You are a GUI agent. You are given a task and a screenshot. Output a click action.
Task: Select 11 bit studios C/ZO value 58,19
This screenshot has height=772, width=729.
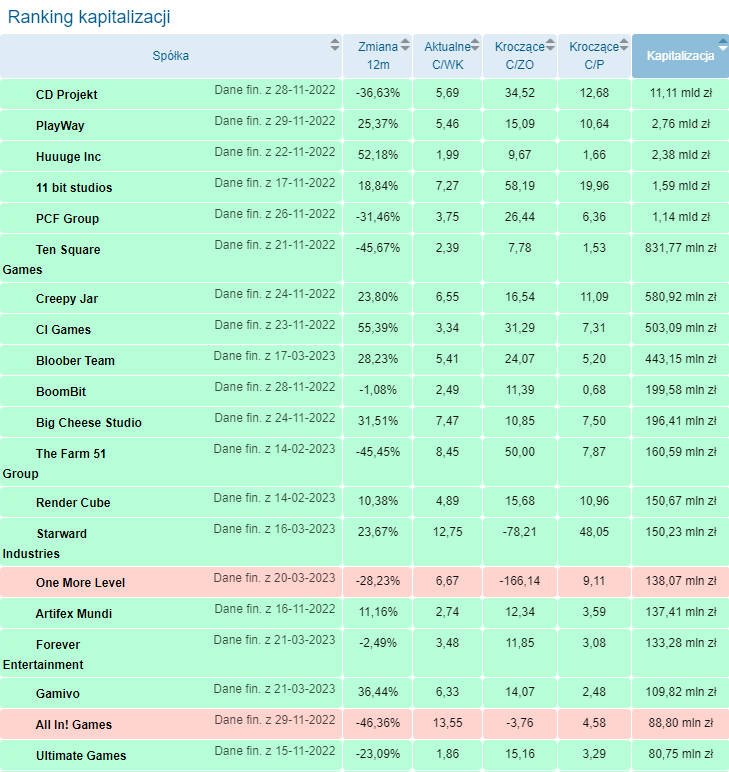520,186
